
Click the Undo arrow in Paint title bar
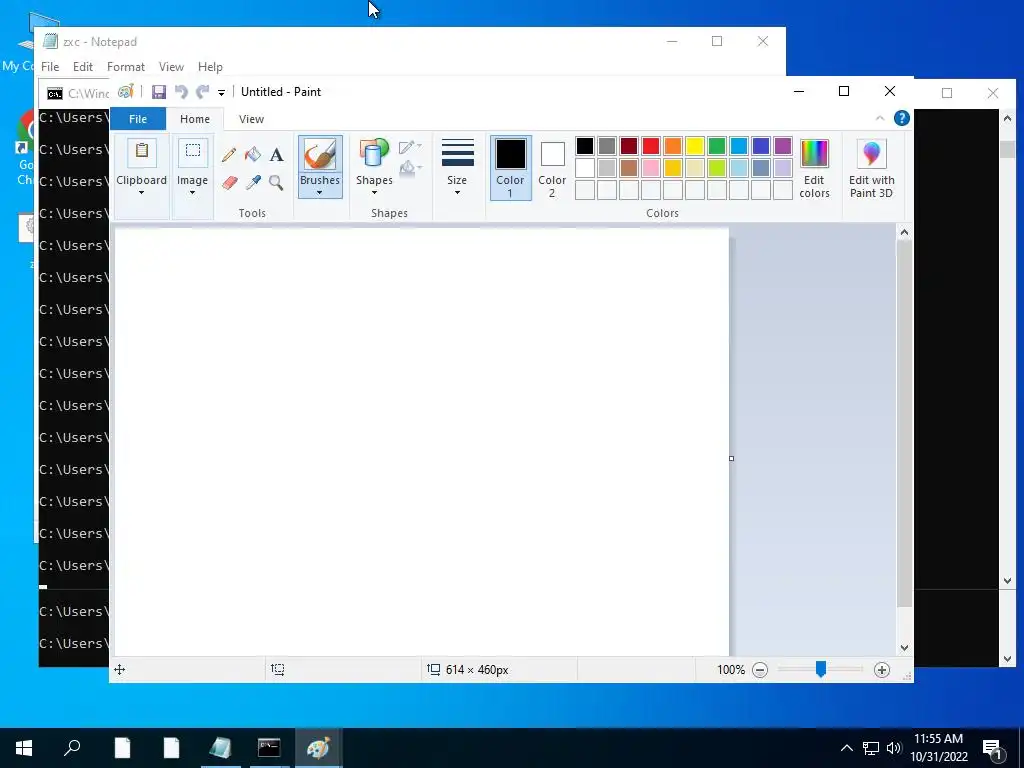tap(181, 92)
